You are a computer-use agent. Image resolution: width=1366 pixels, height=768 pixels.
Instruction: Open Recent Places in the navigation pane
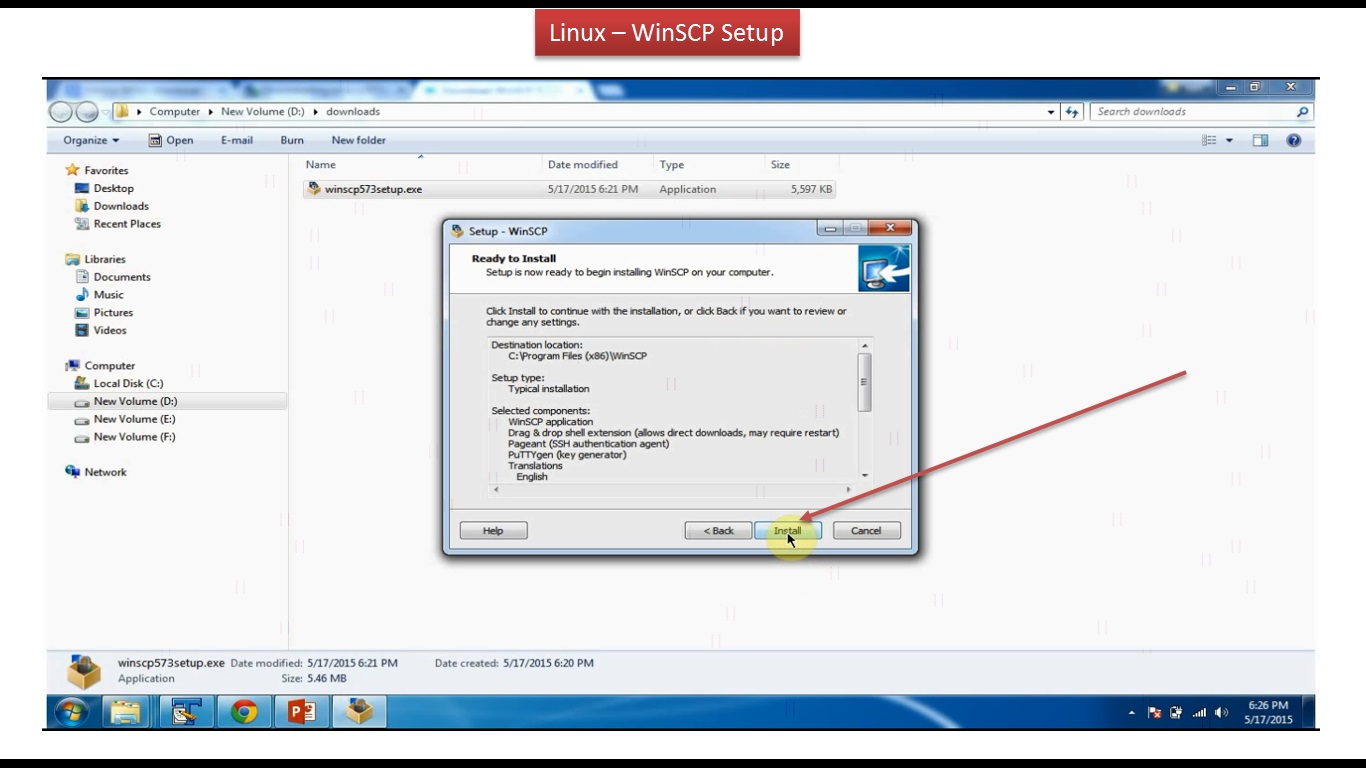[x=127, y=224]
